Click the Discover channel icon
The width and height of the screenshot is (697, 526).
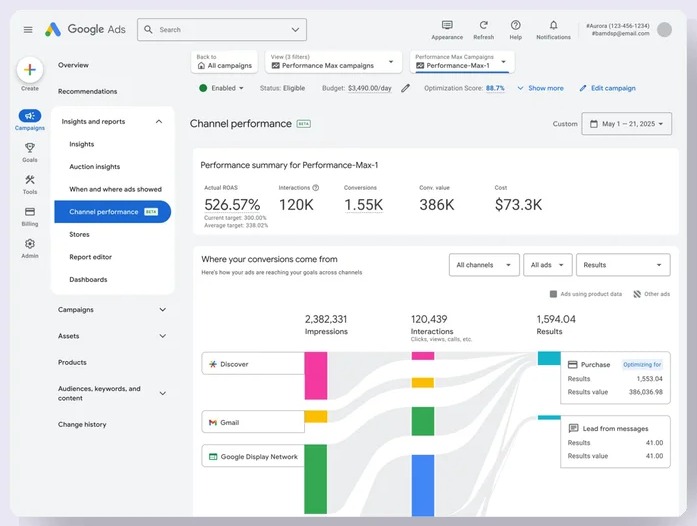point(213,364)
